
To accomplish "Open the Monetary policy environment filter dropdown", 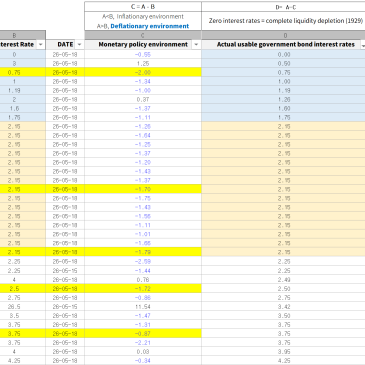I will tap(196, 44).
